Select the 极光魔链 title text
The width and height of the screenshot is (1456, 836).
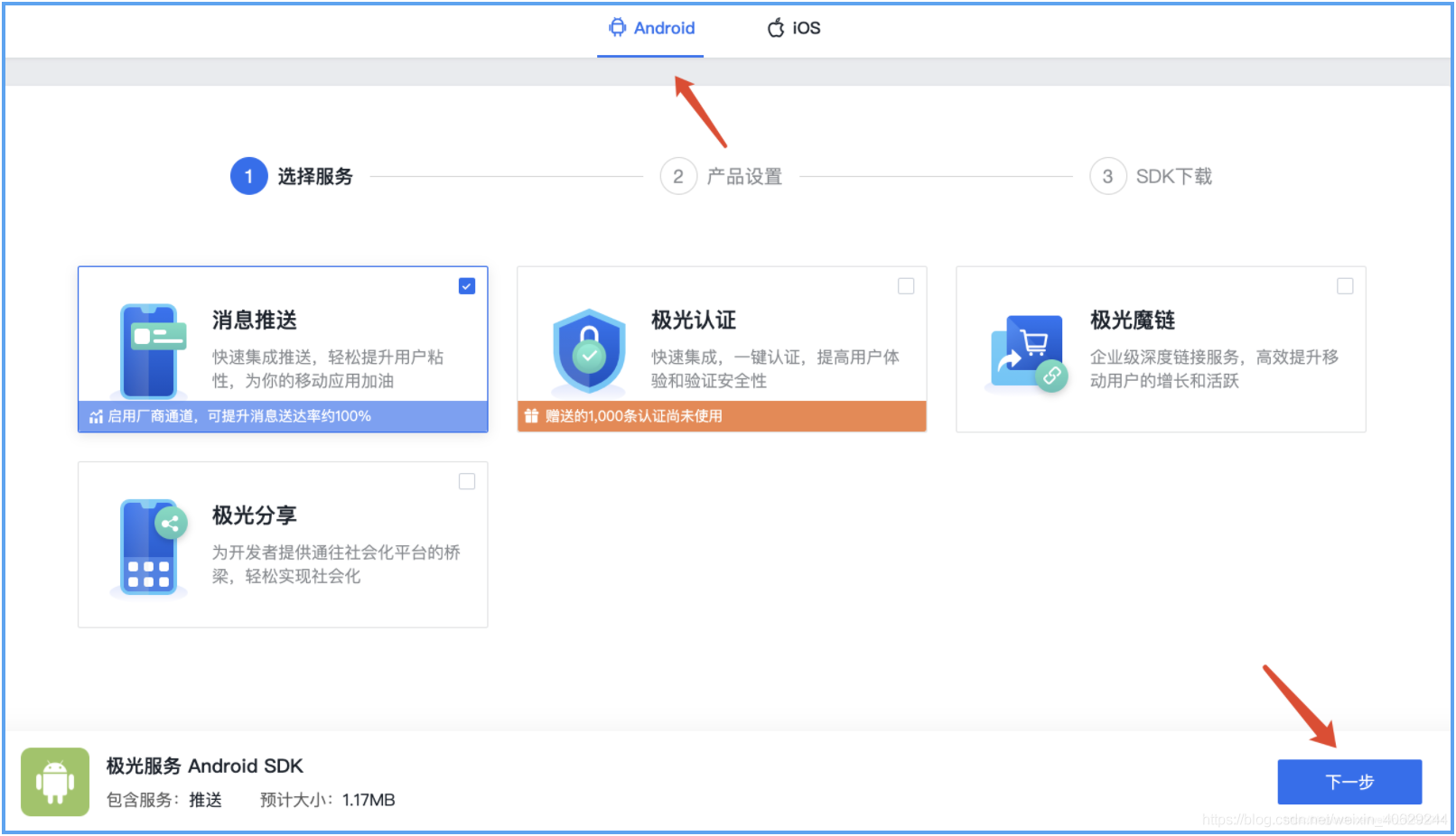point(1133,320)
